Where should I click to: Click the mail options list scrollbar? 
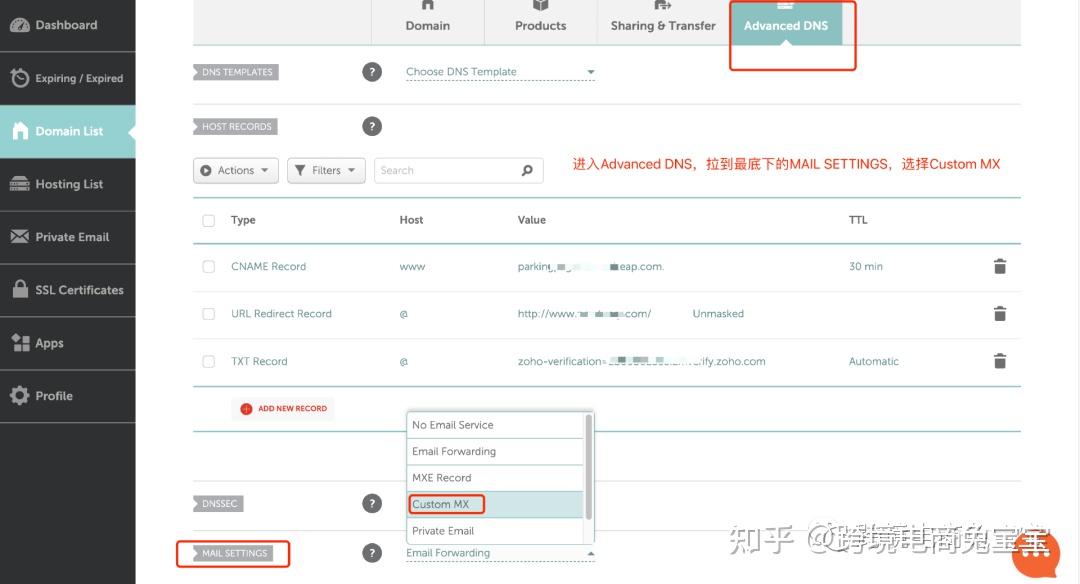(x=589, y=465)
